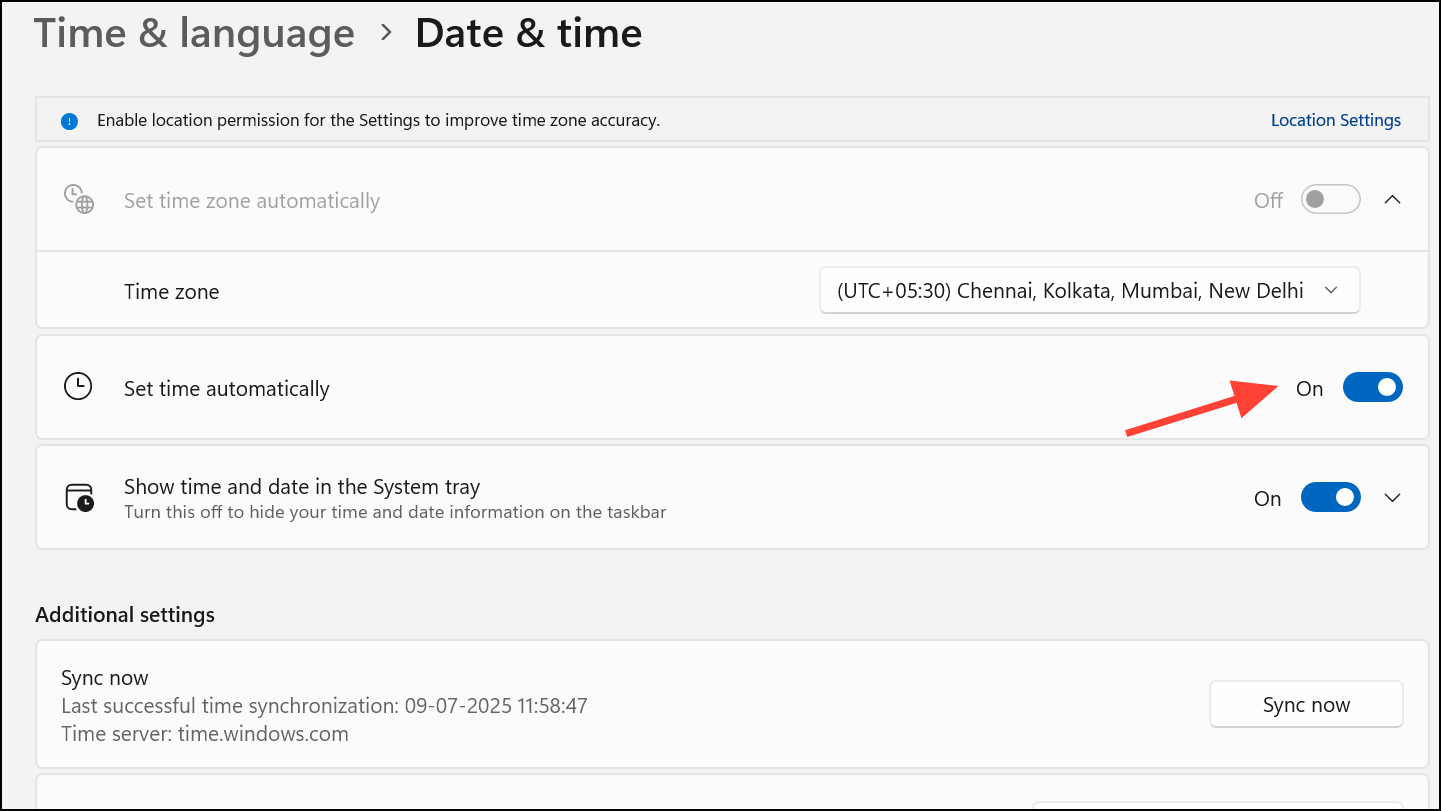The height and width of the screenshot is (811, 1441).
Task: Click the Date & time page title
Action: tap(528, 34)
